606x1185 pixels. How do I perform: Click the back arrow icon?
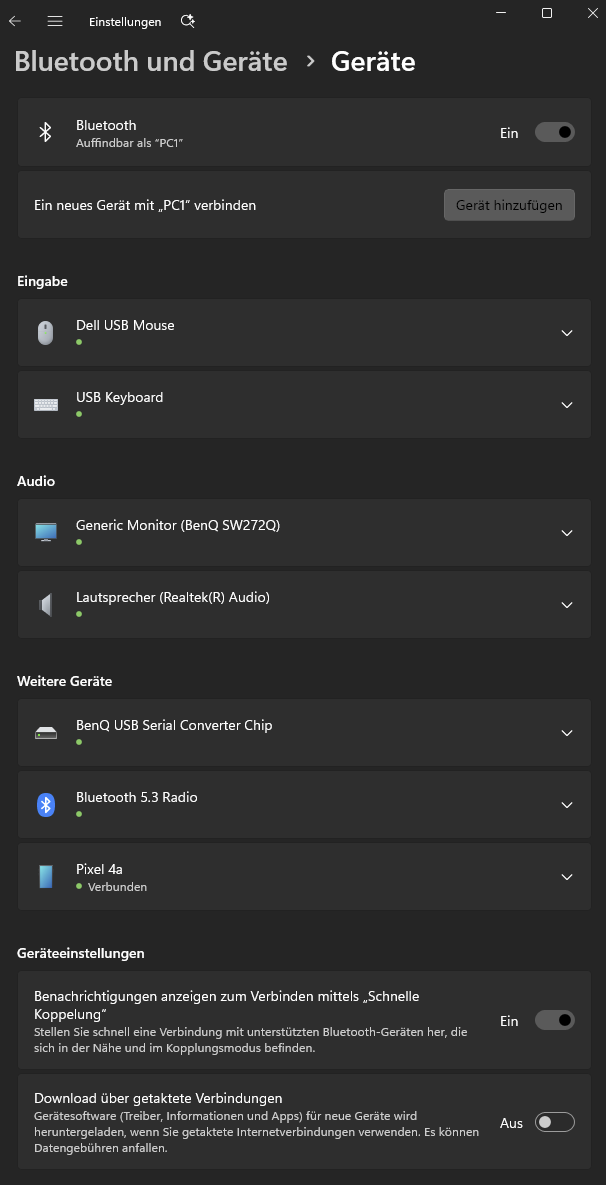pyautogui.click(x=15, y=21)
